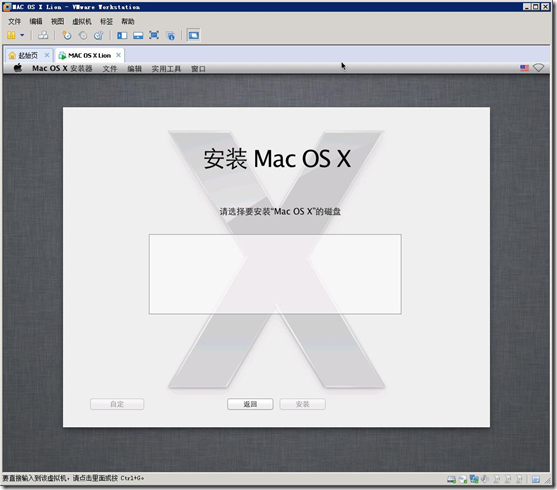Click the Wi-Fi status icon in Mac menu bar
Viewport: 557px width, 490px height.
tap(539, 68)
